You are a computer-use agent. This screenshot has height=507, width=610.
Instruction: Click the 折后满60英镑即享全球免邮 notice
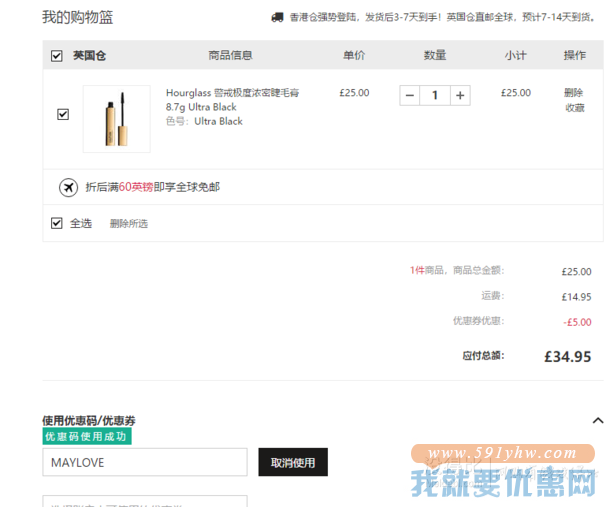pos(153,187)
